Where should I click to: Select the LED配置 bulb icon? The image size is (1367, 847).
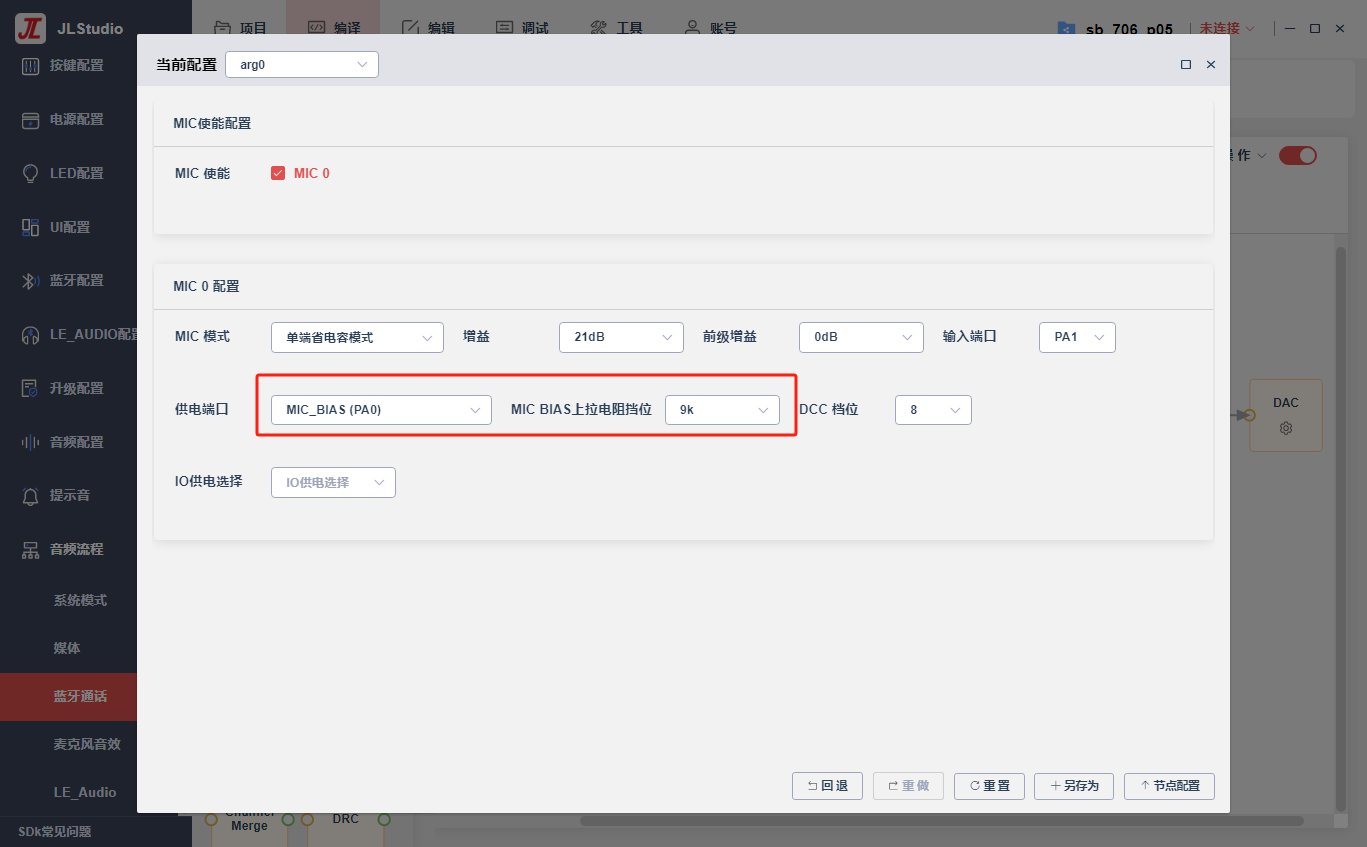tap(31, 173)
